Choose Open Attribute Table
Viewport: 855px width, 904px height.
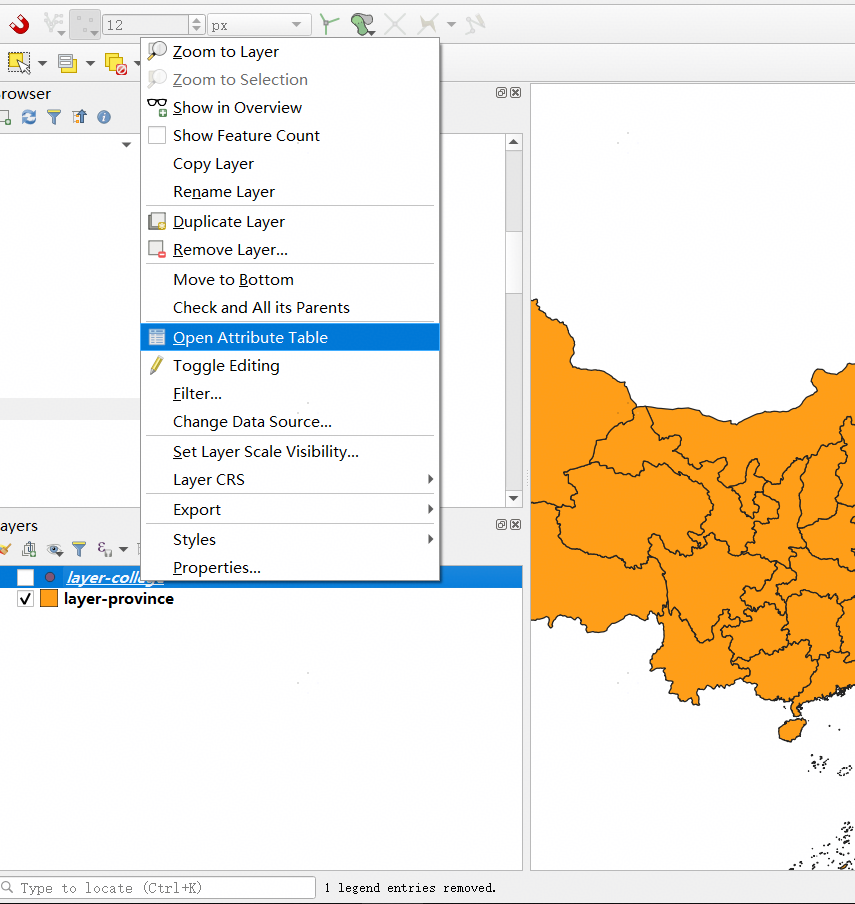[x=250, y=338]
